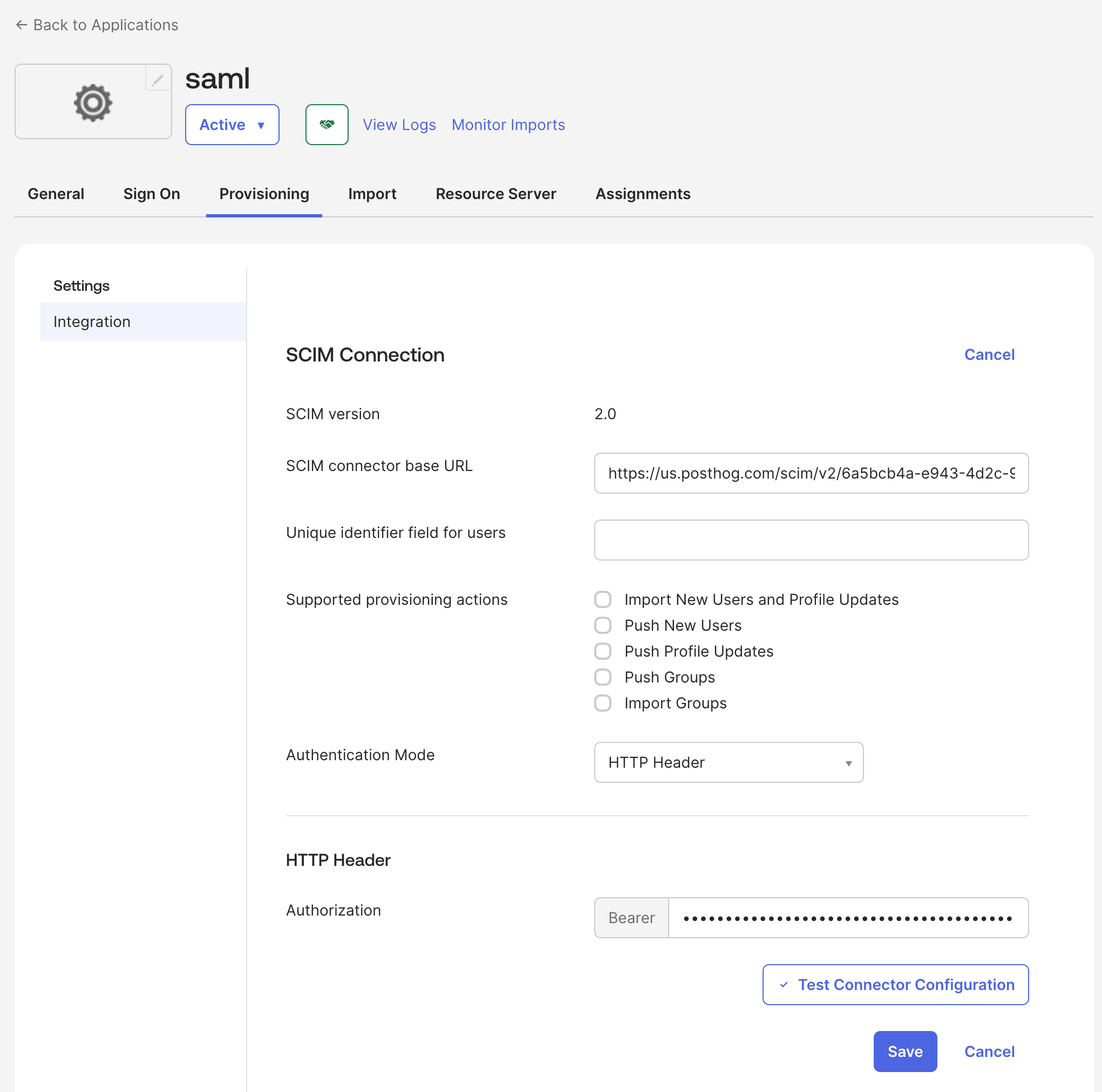Click Test Connector Configuration button
This screenshot has width=1102, height=1092.
pos(895,985)
